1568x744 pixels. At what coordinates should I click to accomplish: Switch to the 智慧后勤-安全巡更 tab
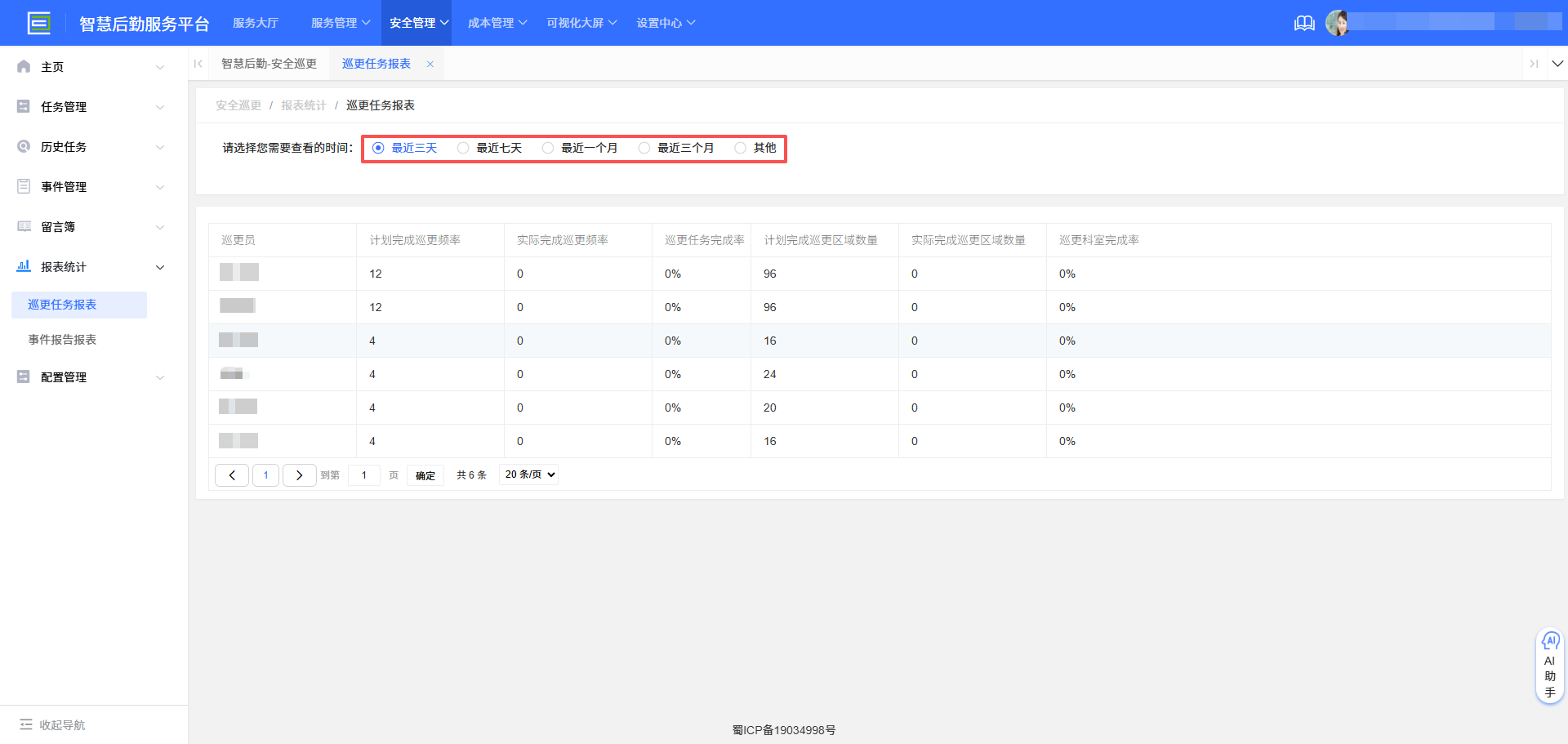269,63
